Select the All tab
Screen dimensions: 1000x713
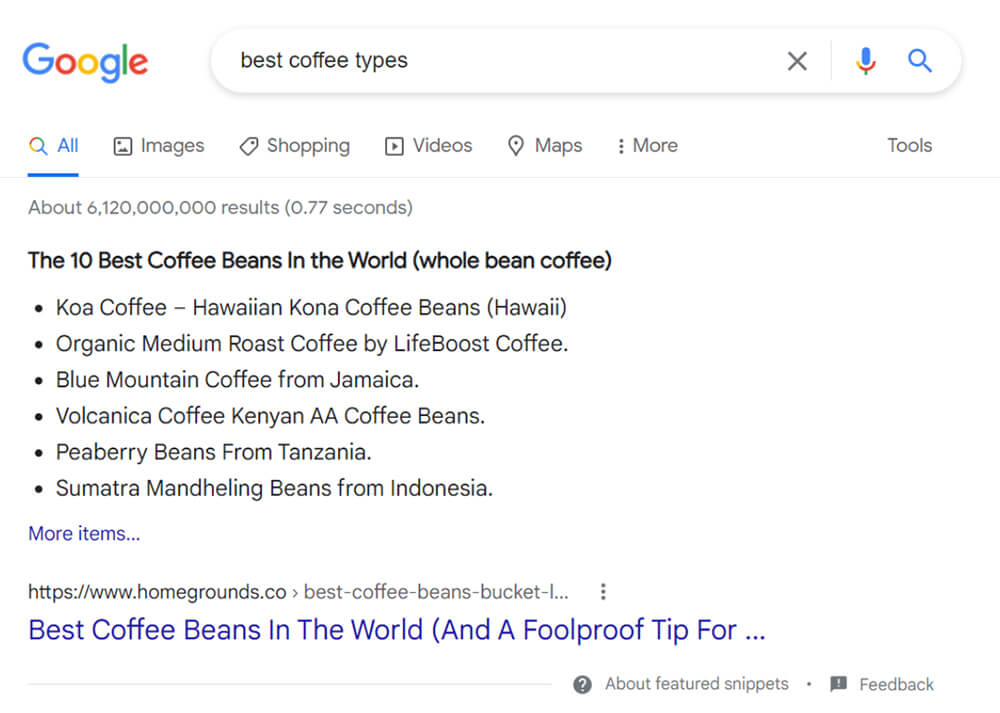pos(54,146)
